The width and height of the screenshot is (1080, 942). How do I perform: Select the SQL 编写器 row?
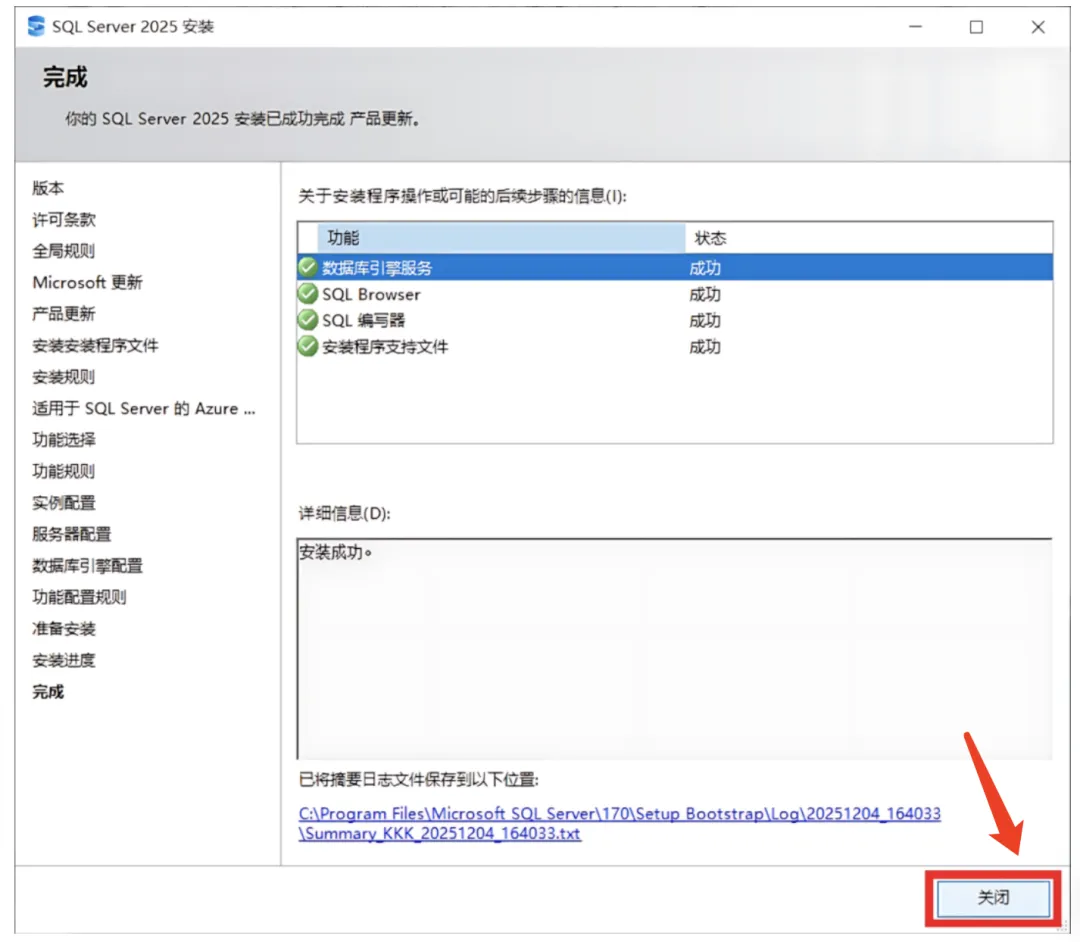674,320
